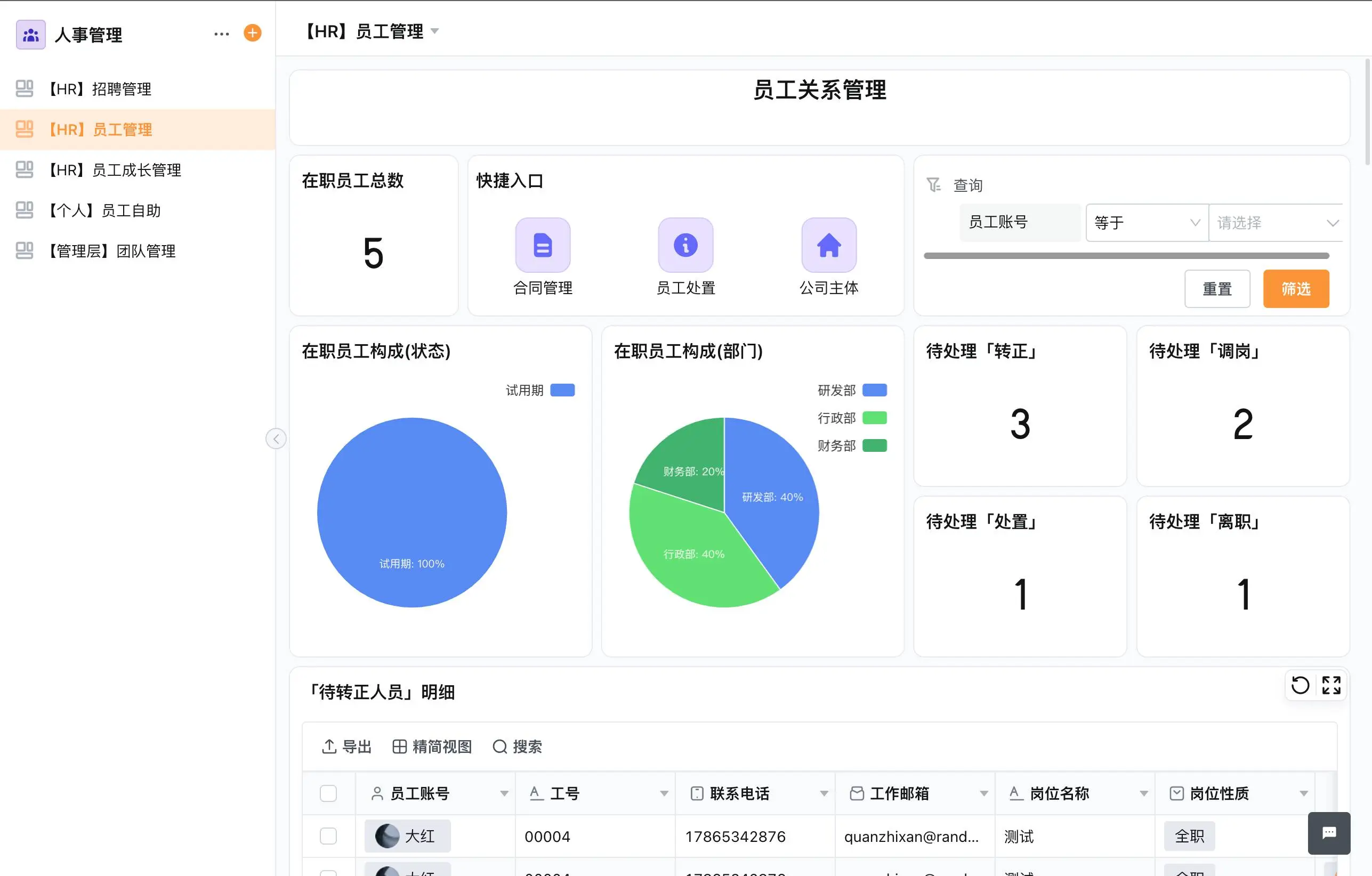Go to 【HR】员工成长管理 in sidebar
1372x876 pixels.
pyautogui.click(x=138, y=170)
